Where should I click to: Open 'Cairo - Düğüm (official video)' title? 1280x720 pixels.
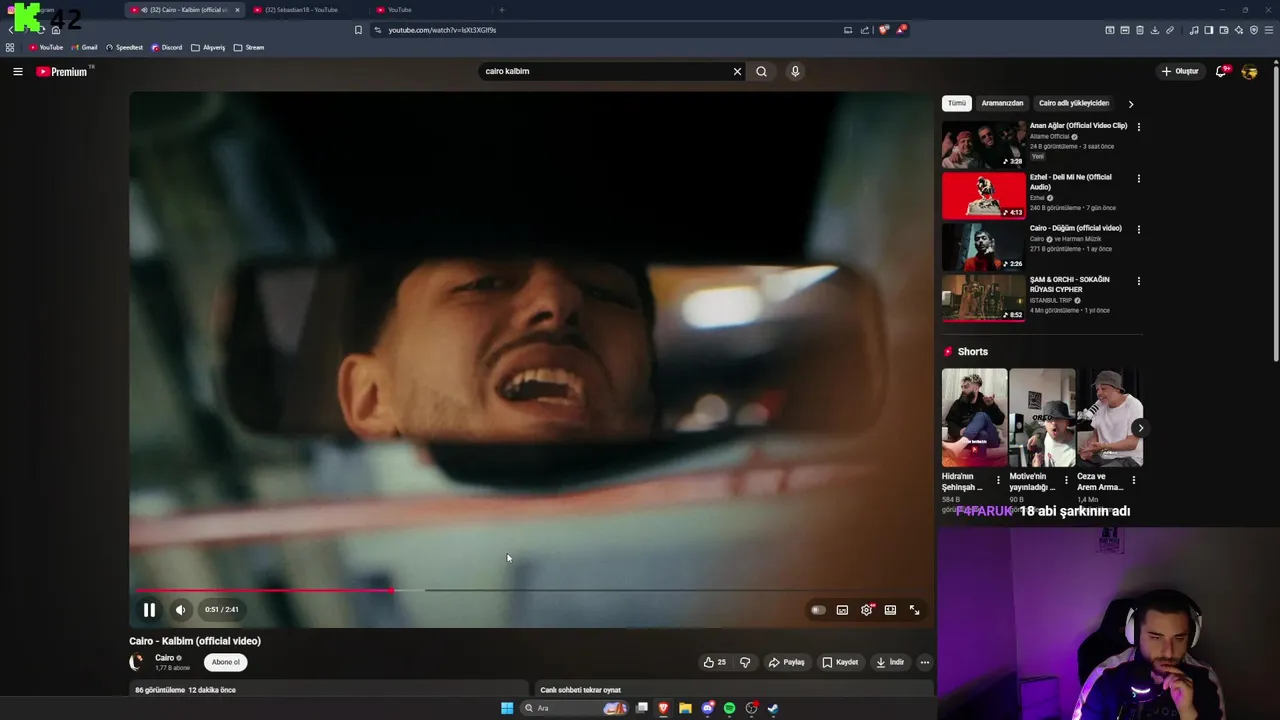pyautogui.click(x=1076, y=228)
